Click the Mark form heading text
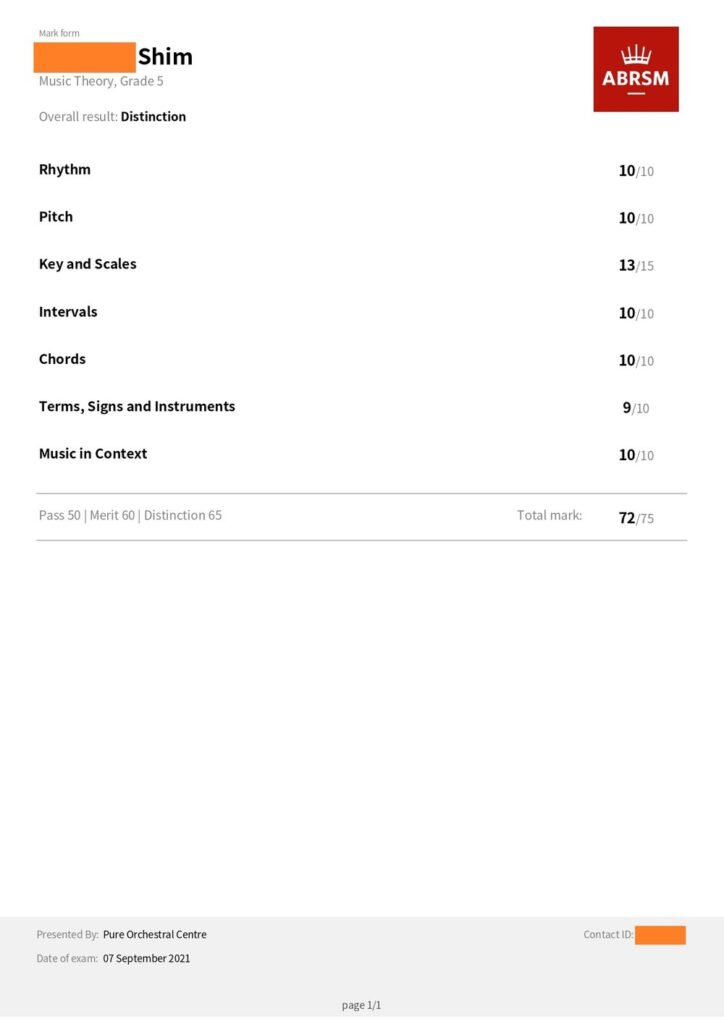 point(59,34)
